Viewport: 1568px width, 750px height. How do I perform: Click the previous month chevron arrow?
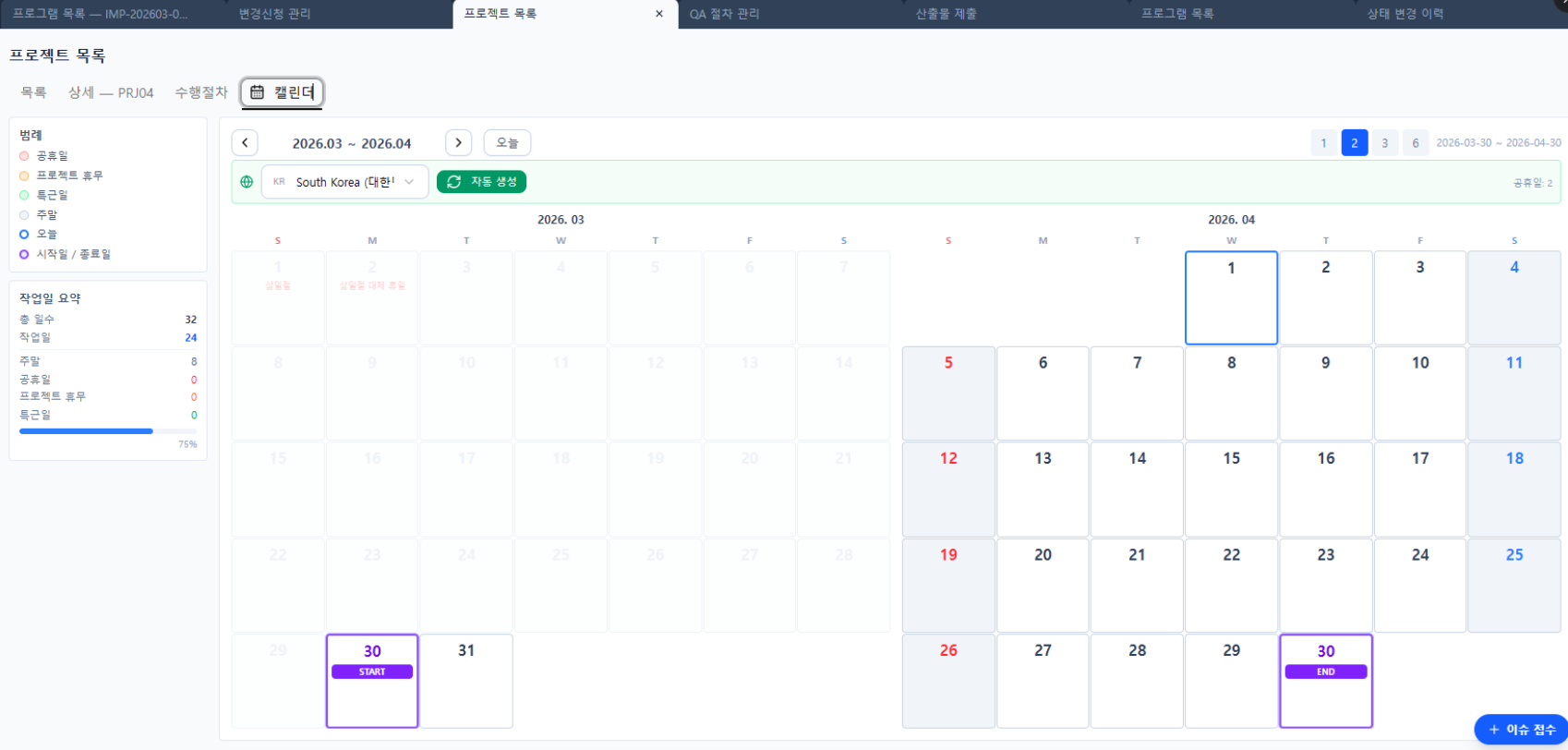(245, 143)
